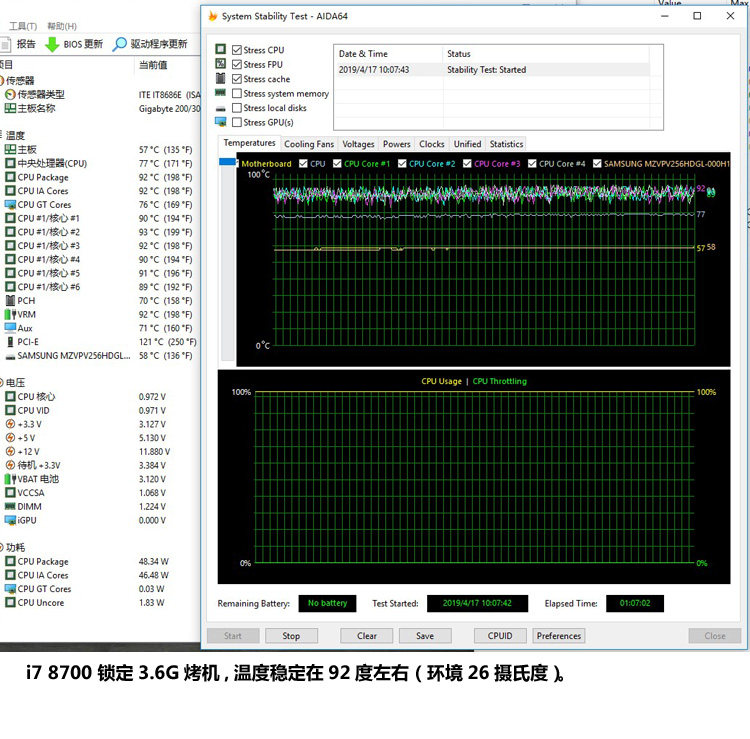This screenshot has height=739, width=750.
Task: Enable Stress GPU(s) checkbox
Action: click(237, 122)
